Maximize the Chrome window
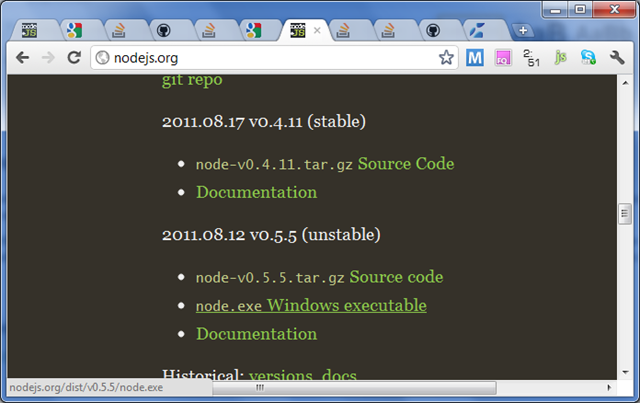The height and width of the screenshot is (403, 640). 580,9
